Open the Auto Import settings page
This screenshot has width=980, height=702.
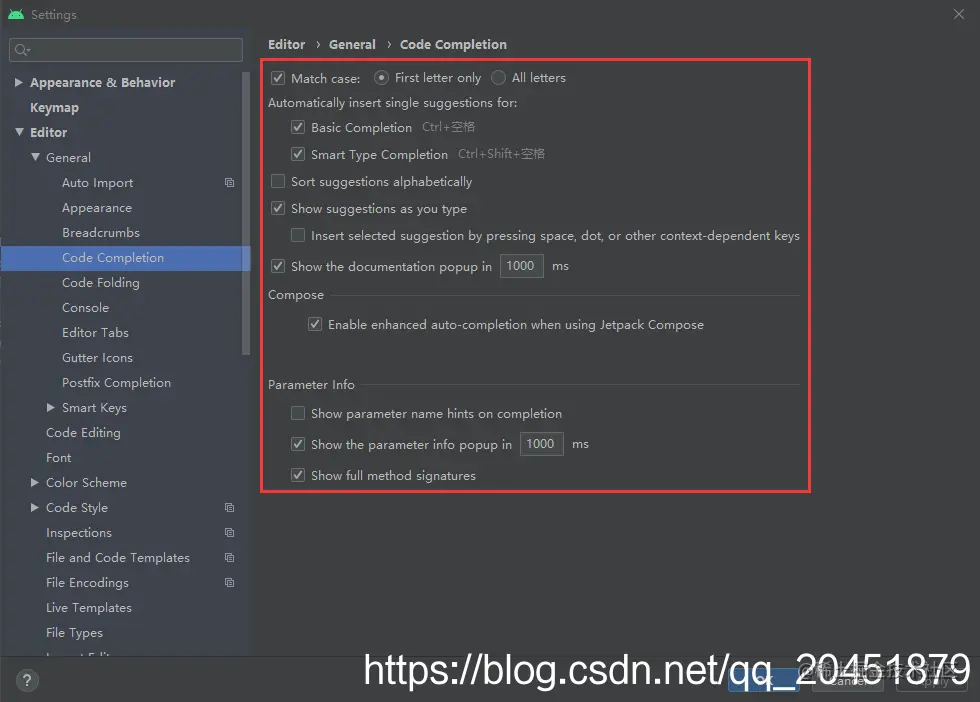click(98, 183)
